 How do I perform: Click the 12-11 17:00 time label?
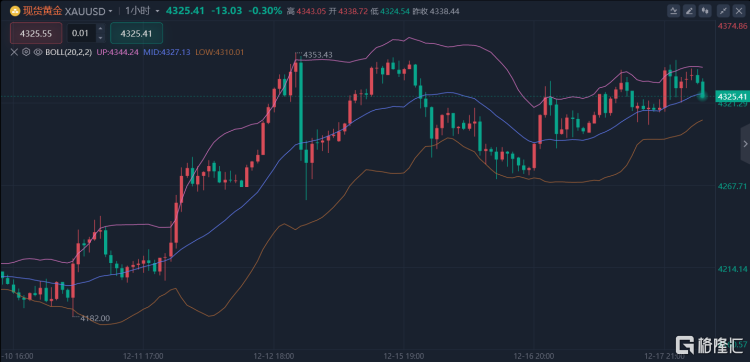click(143, 357)
